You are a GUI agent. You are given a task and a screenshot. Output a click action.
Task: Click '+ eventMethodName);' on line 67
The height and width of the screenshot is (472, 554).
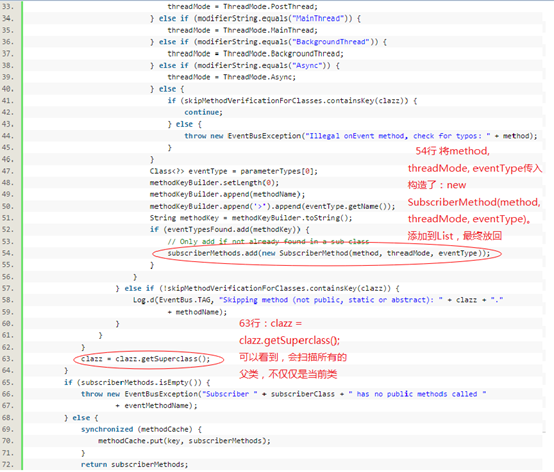coord(156,406)
